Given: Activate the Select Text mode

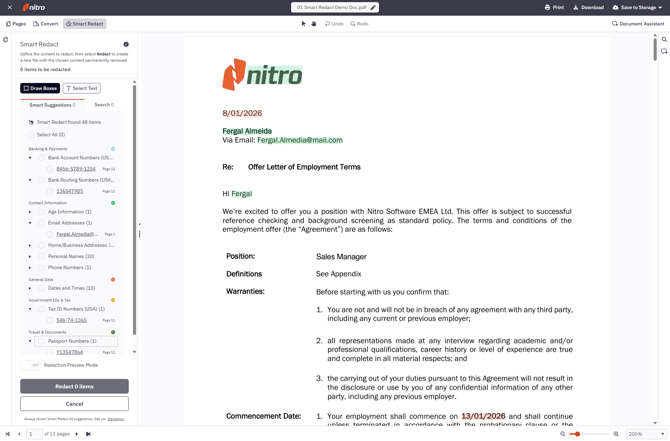Looking at the screenshot, I should click(82, 88).
